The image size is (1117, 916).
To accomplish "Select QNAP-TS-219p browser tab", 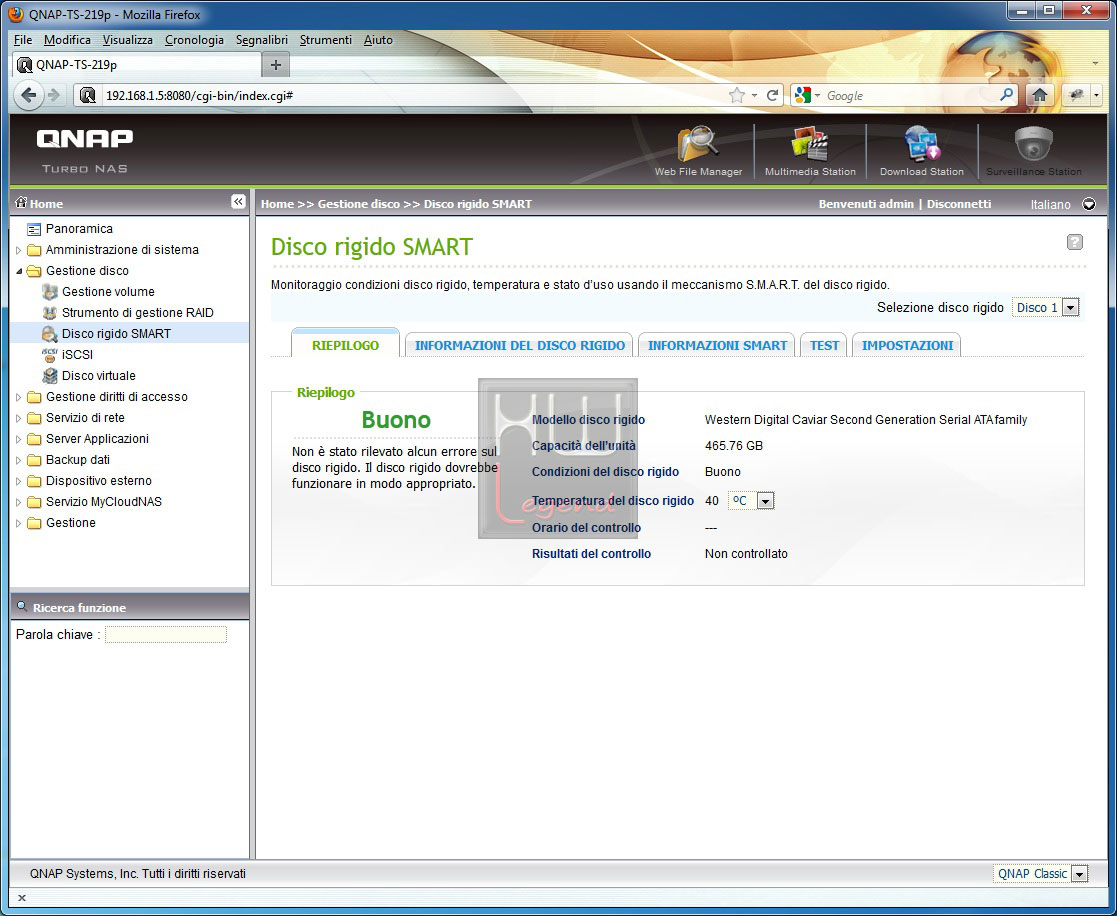I will coord(137,65).
